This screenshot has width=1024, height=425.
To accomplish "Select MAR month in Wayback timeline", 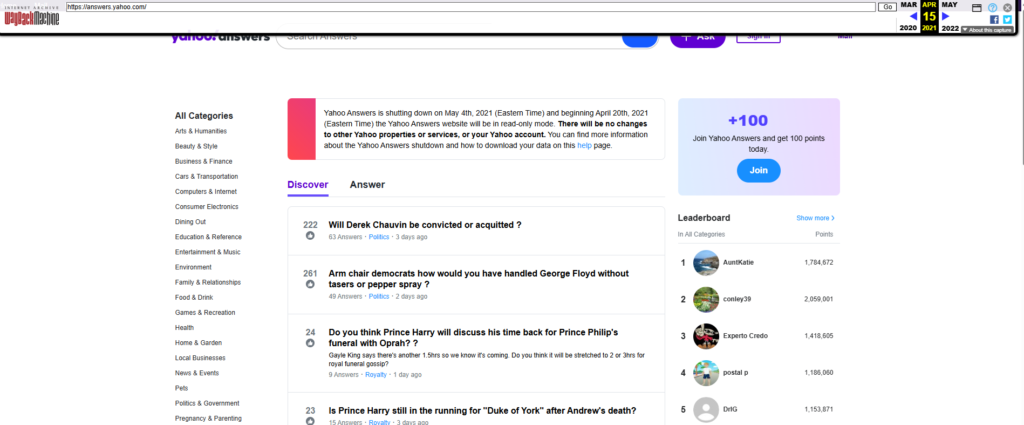I will point(908,5).
